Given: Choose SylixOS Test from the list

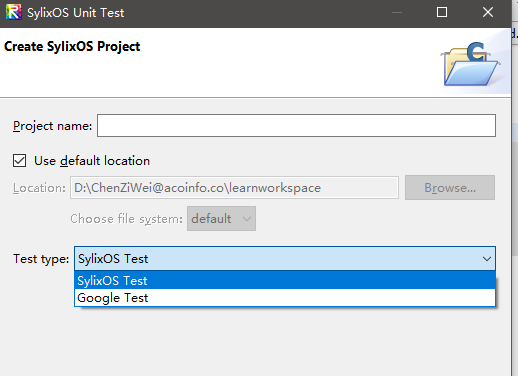Looking at the screenshot, I should [285, 280].
